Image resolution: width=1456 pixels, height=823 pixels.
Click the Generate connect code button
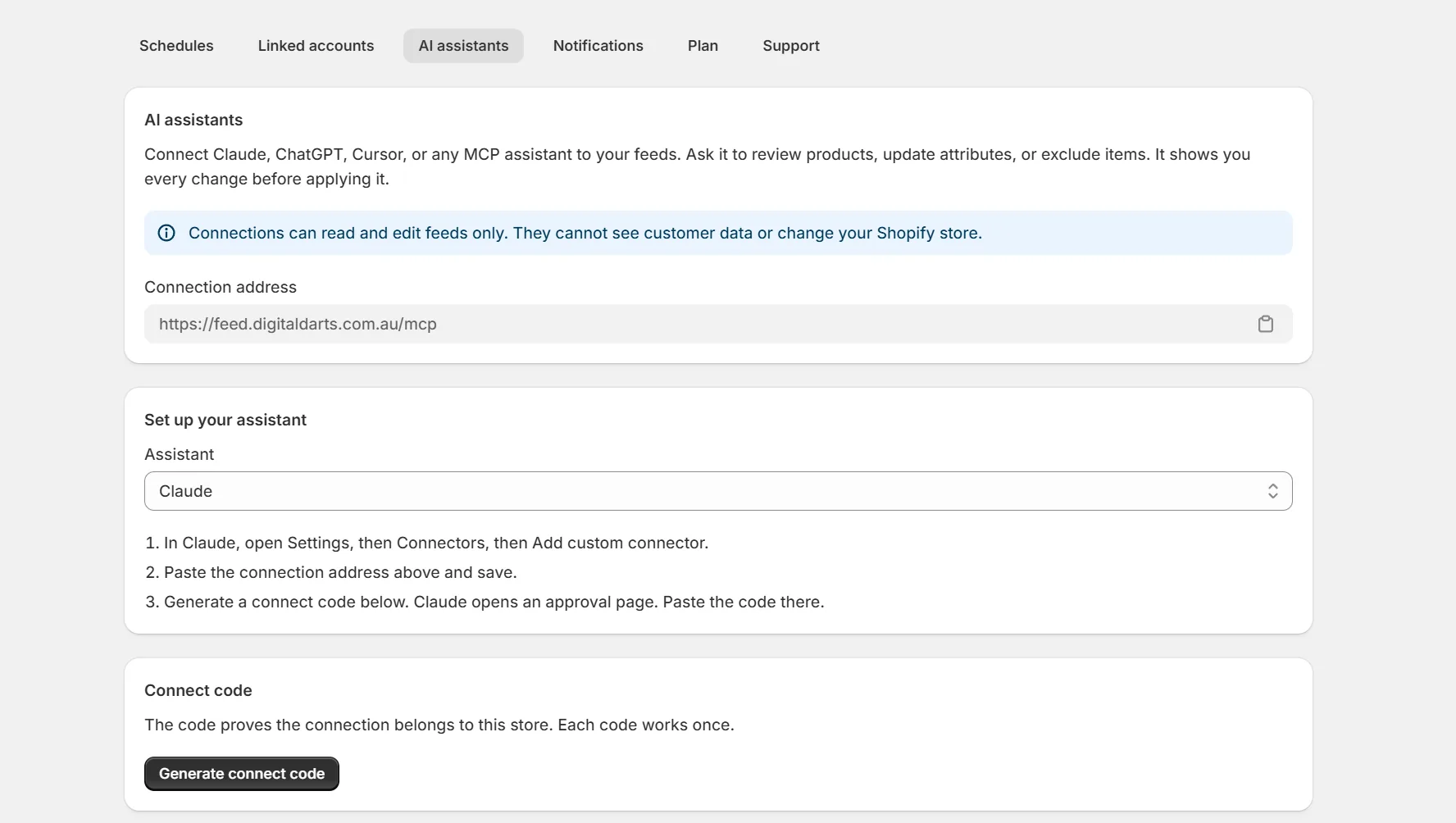tap(242, 774)
